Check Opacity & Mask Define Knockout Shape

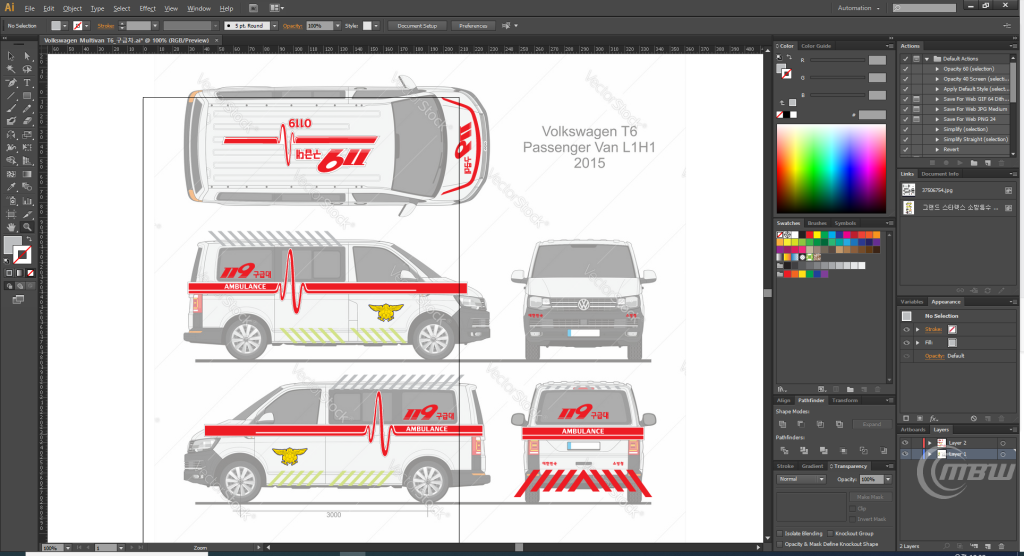coord(780,544)
